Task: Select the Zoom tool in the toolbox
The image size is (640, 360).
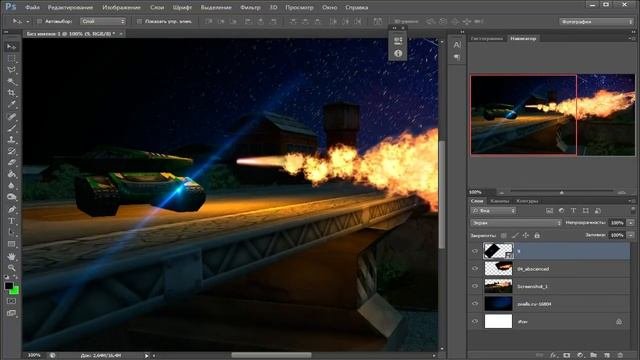Action: click(11, 268)
